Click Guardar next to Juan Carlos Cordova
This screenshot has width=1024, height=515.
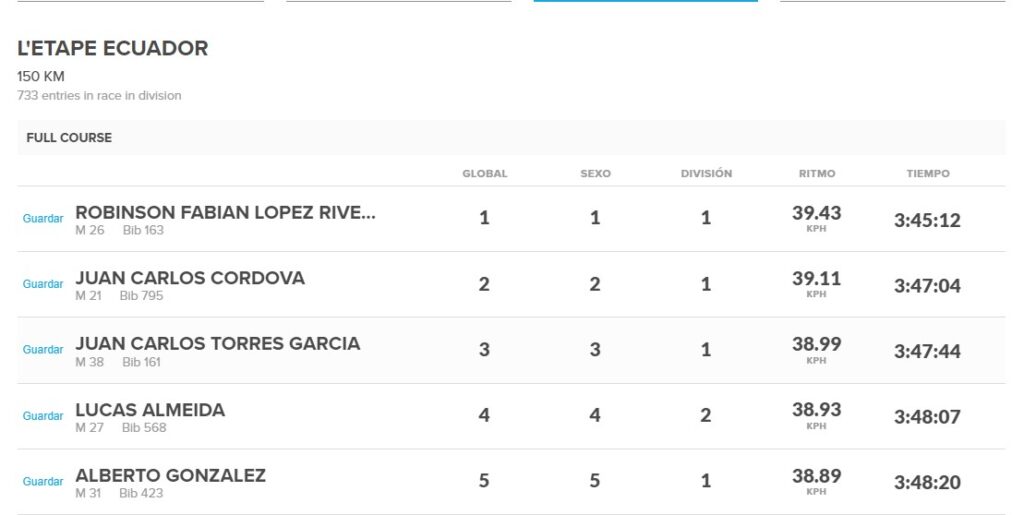click(x=43, y=284)
